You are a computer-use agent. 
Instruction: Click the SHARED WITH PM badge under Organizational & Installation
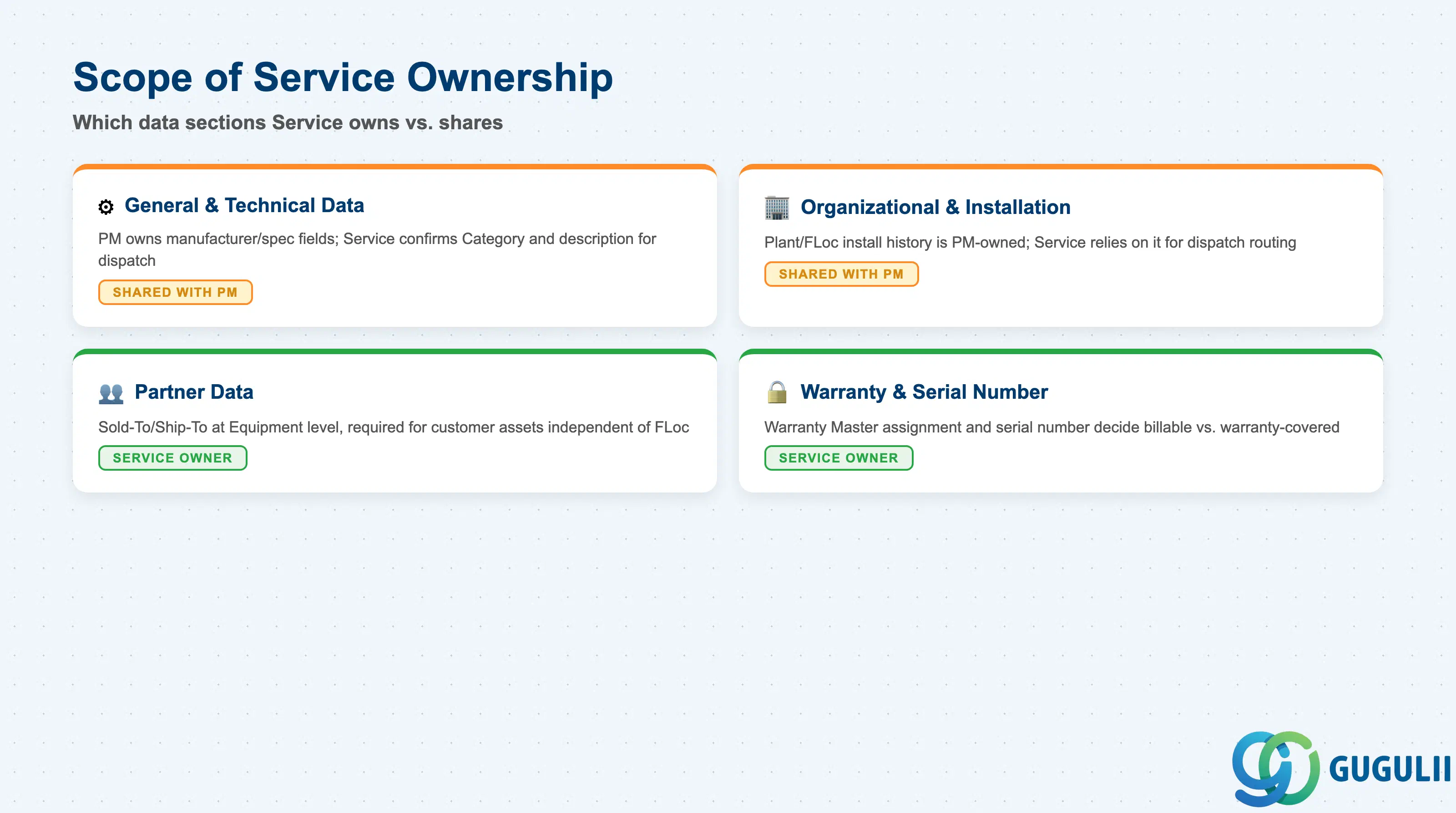pyautogui.click(x=841, y=274)
